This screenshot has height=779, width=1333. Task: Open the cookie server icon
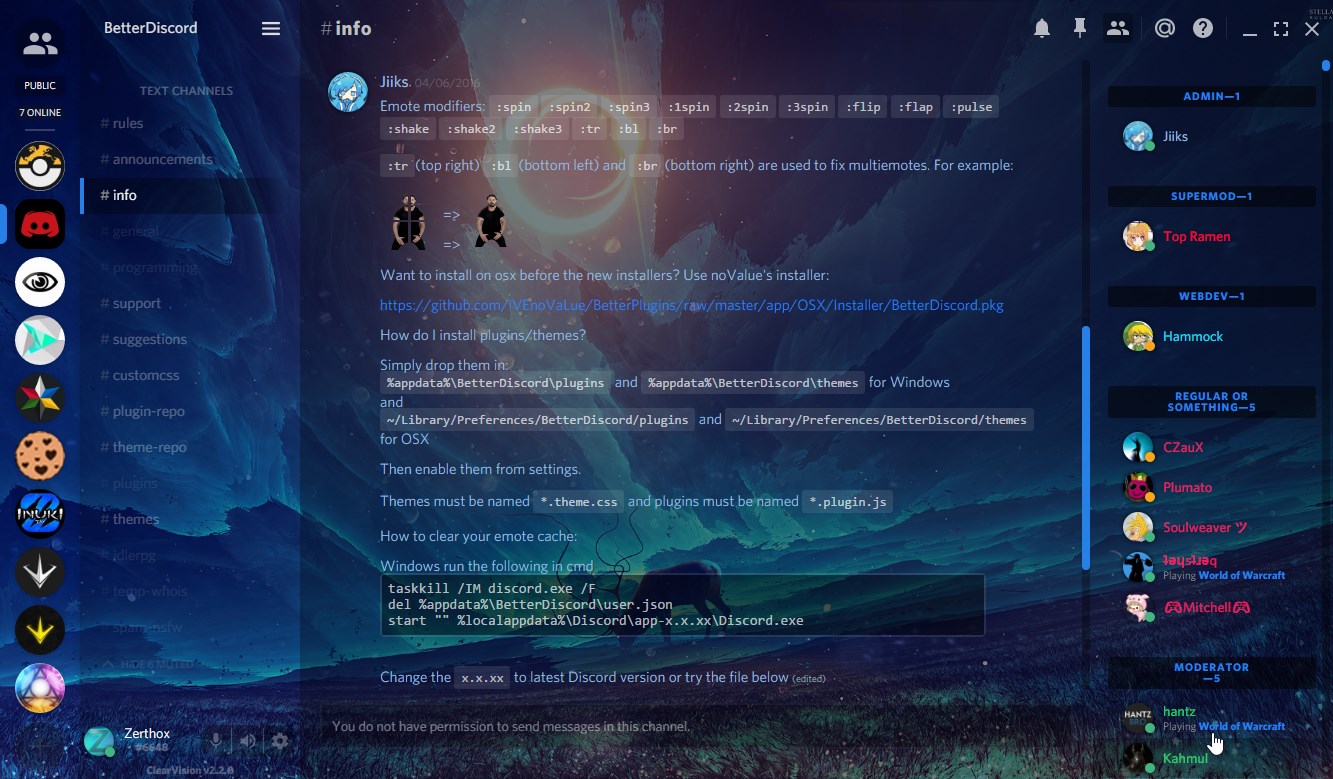click(x=40, y=457)
